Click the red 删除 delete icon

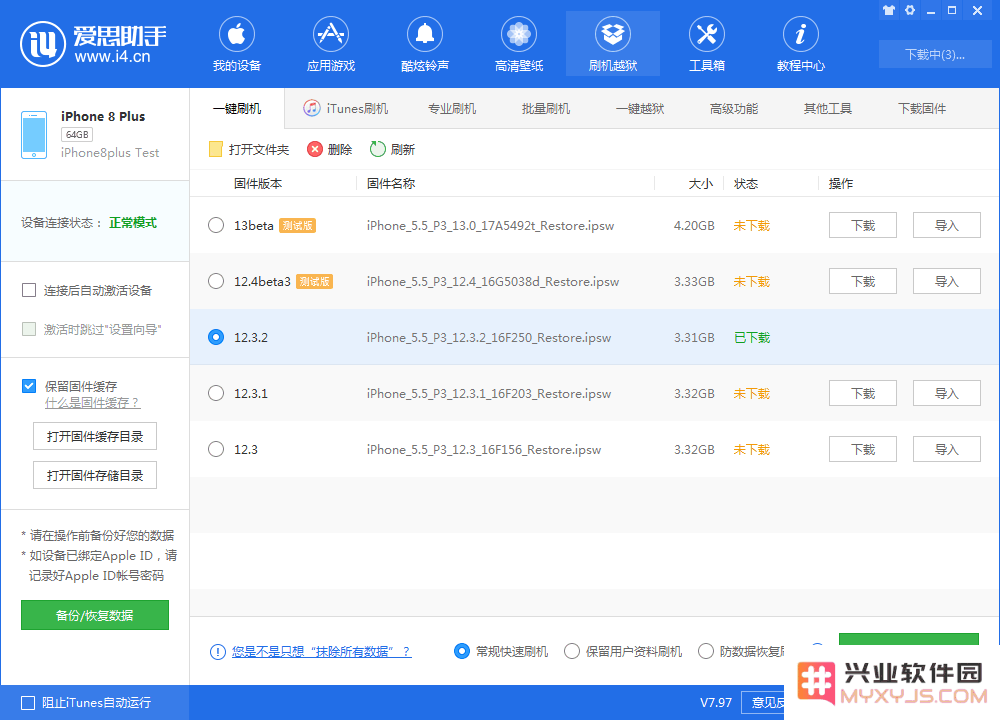[x=314, y=149]
